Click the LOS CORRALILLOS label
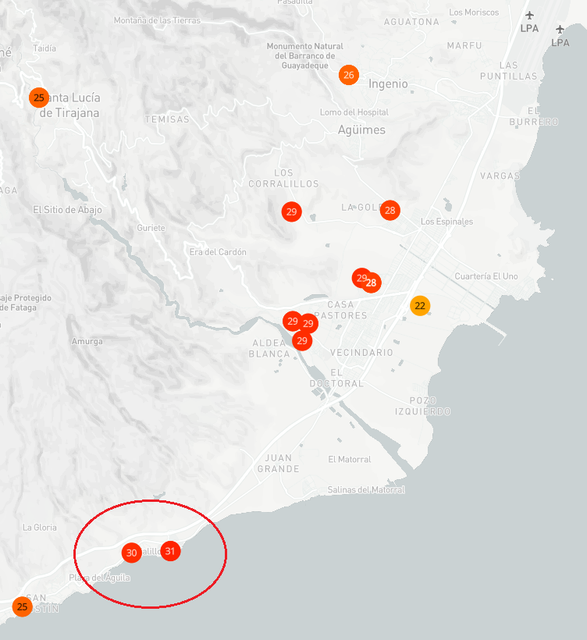The height and width of the screenshot is (640, 587). 284,178
